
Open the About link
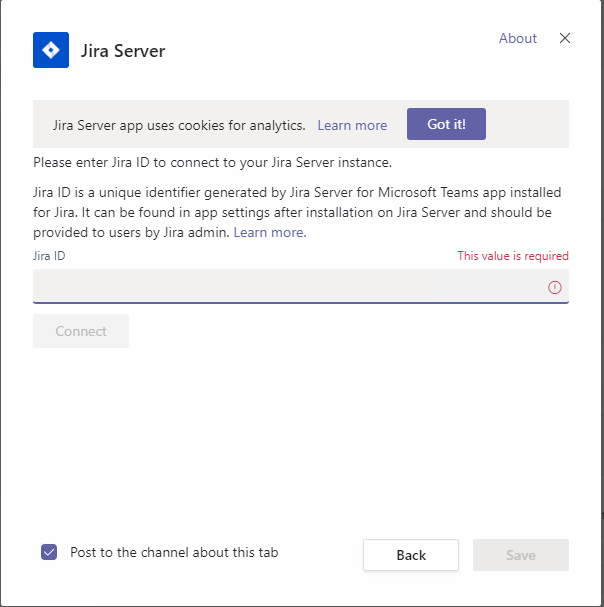tap(518, 38)
